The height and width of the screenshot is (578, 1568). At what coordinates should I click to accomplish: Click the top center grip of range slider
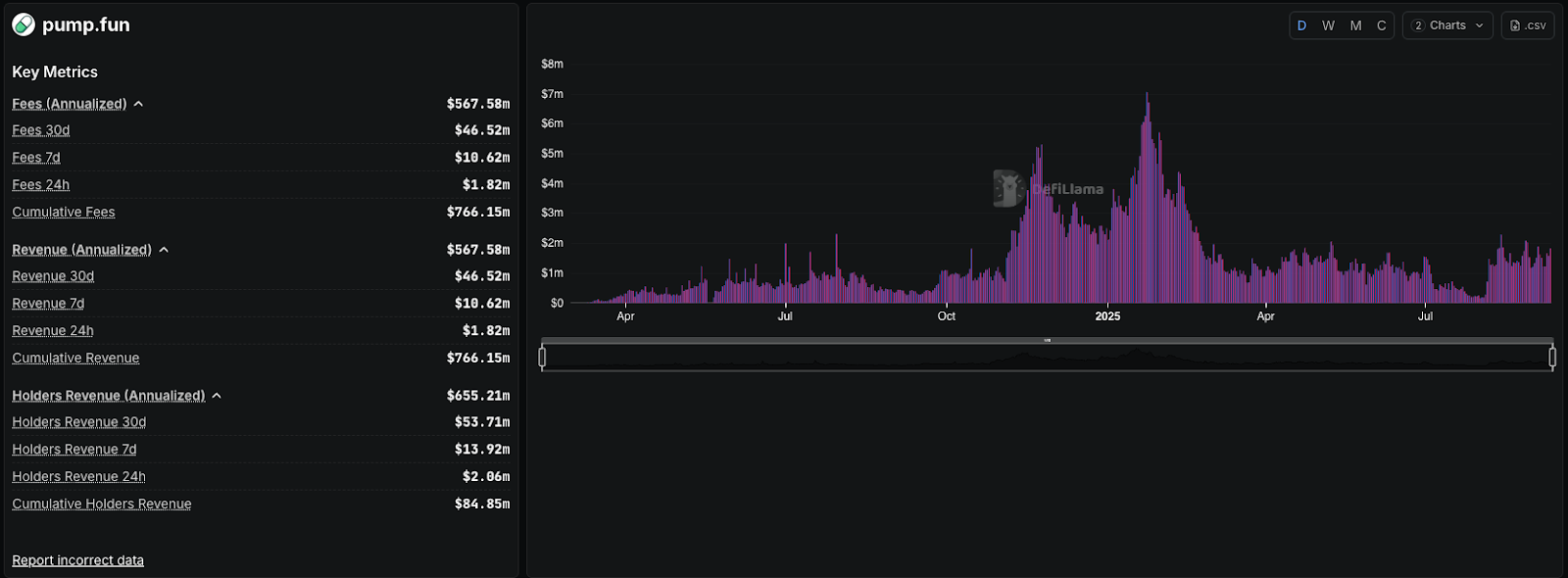[x=1047, y=340]
